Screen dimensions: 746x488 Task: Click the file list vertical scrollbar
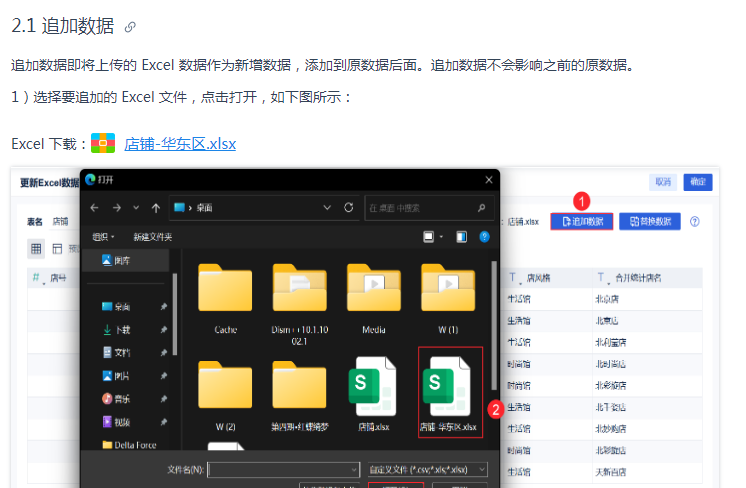pyautogui.click(x=493, y=325)
